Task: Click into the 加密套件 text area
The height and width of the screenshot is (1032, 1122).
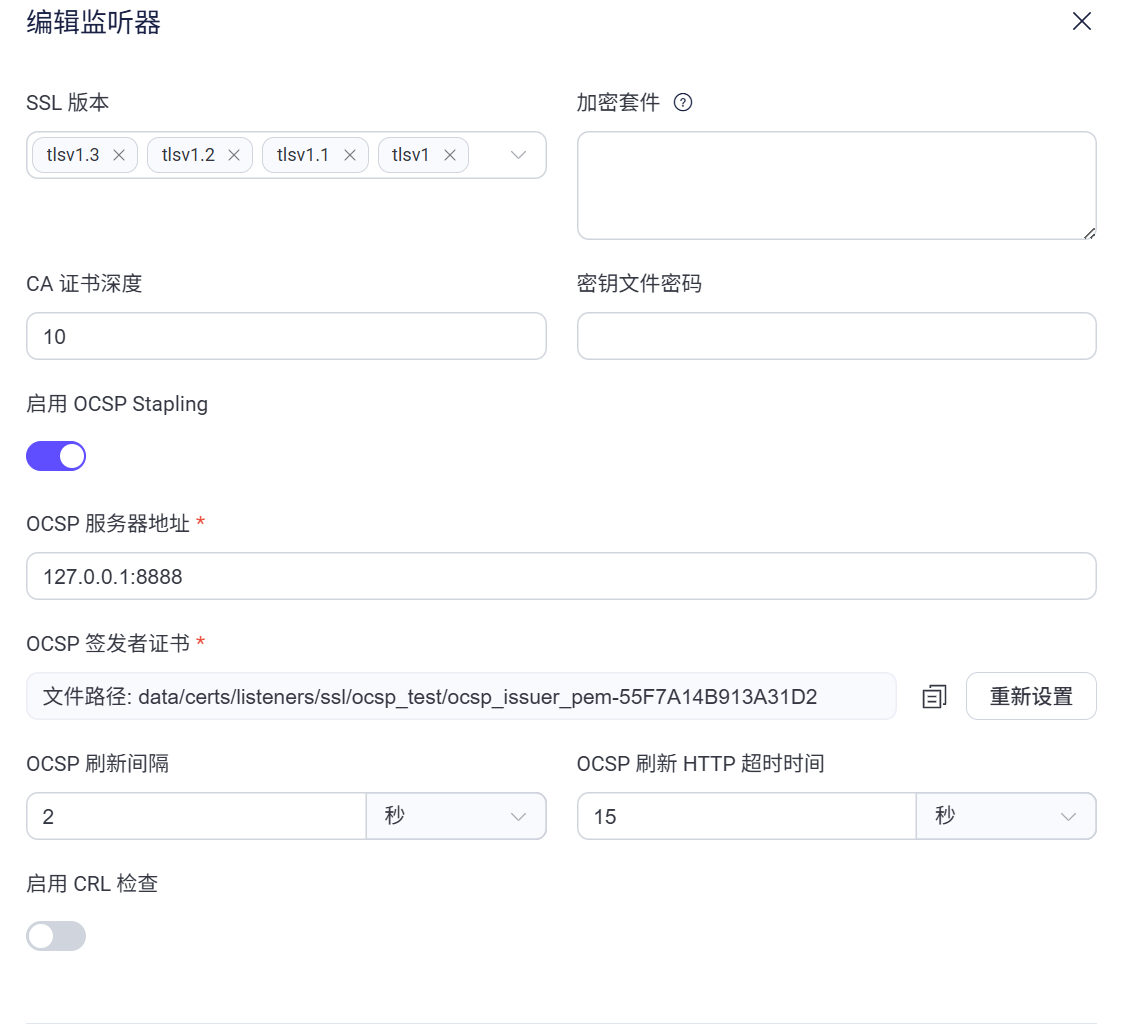Action: click(x=836, y=185)
